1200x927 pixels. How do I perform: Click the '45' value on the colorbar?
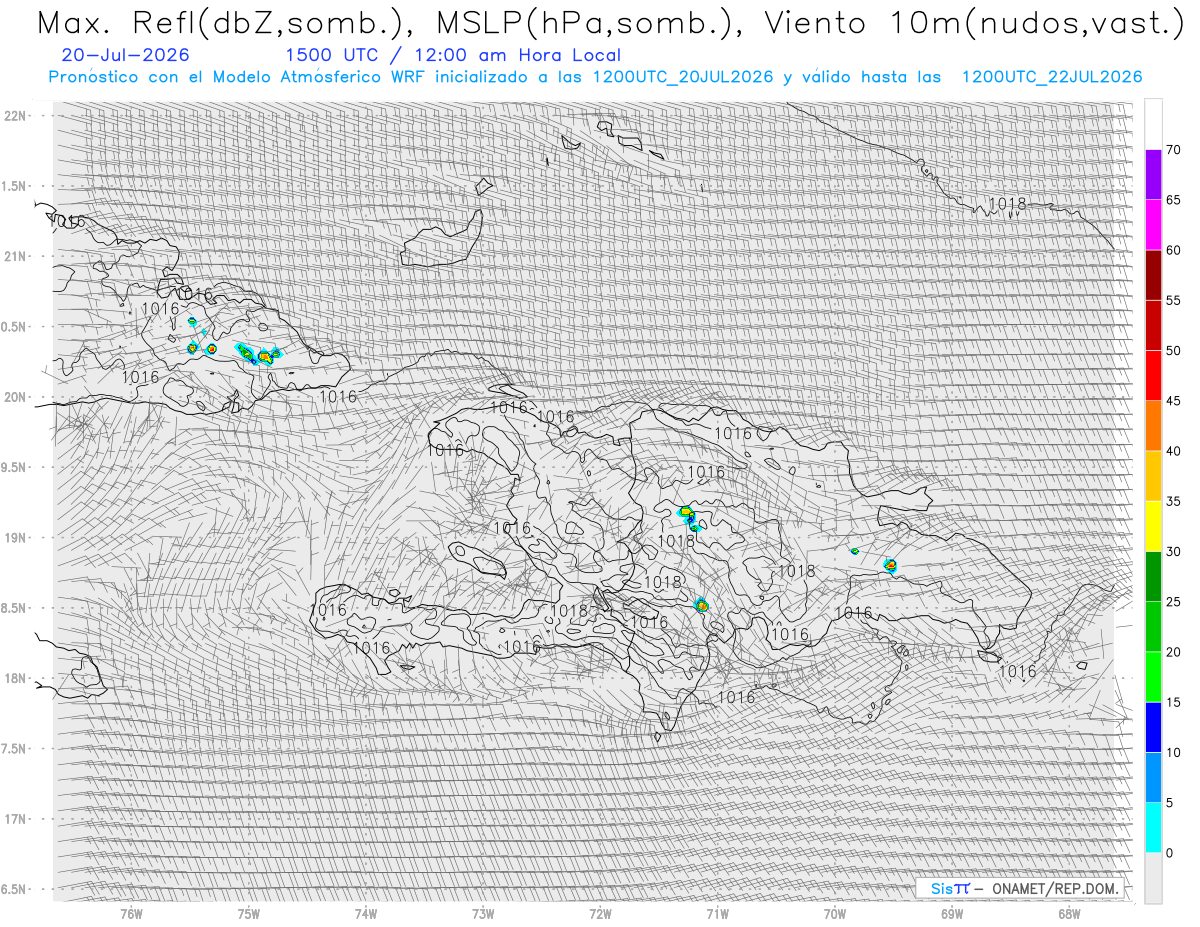[x=1174, y=401]
